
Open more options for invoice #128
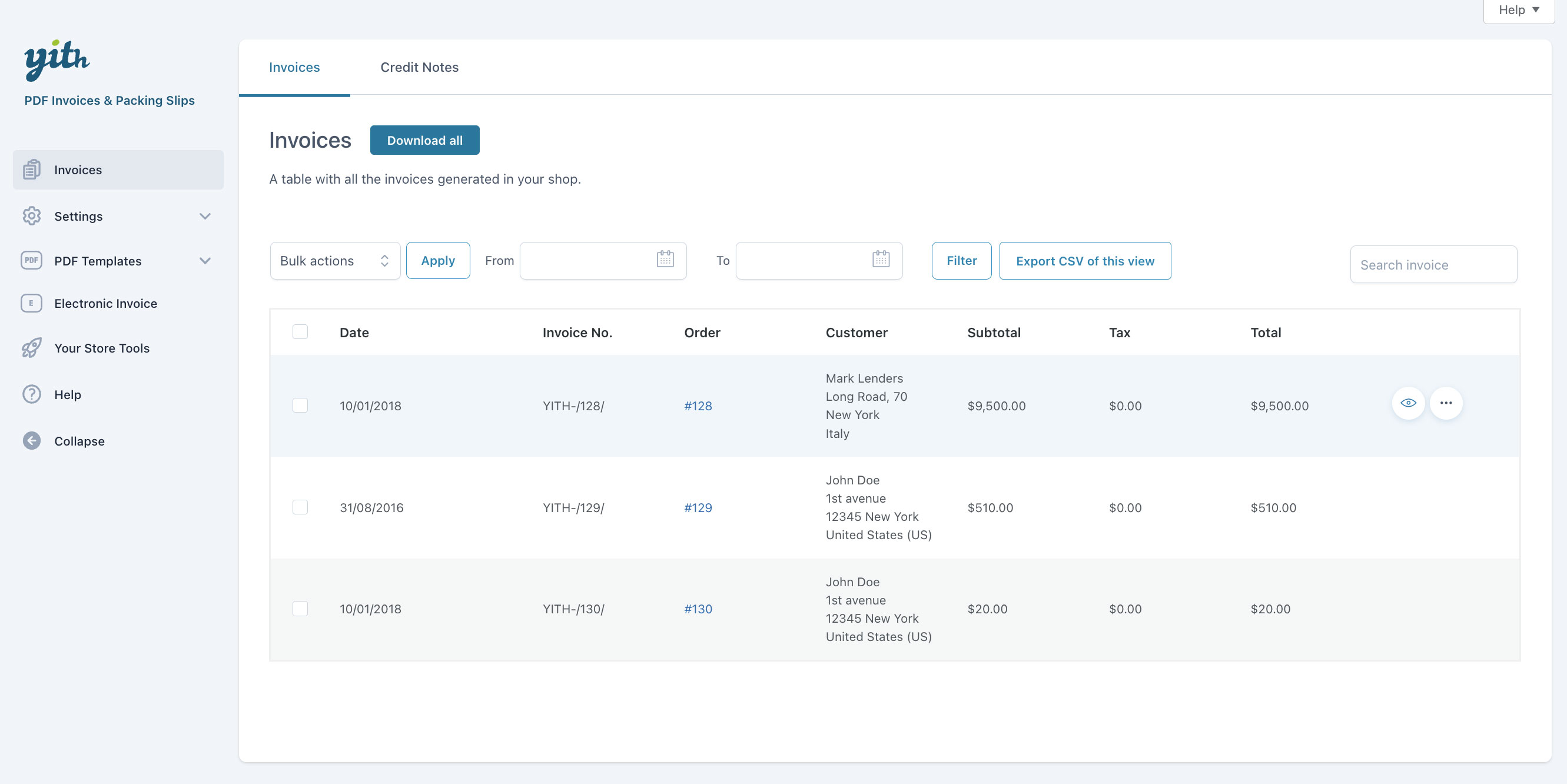click(1445, 403)
